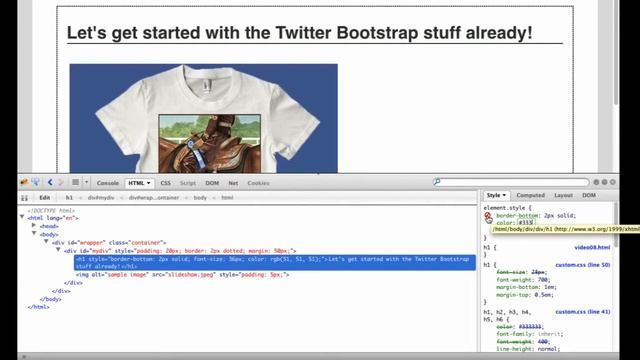The image size is (640, 360).
Task: Collapse the div id mydiv node
Action: tap(58, 250)
